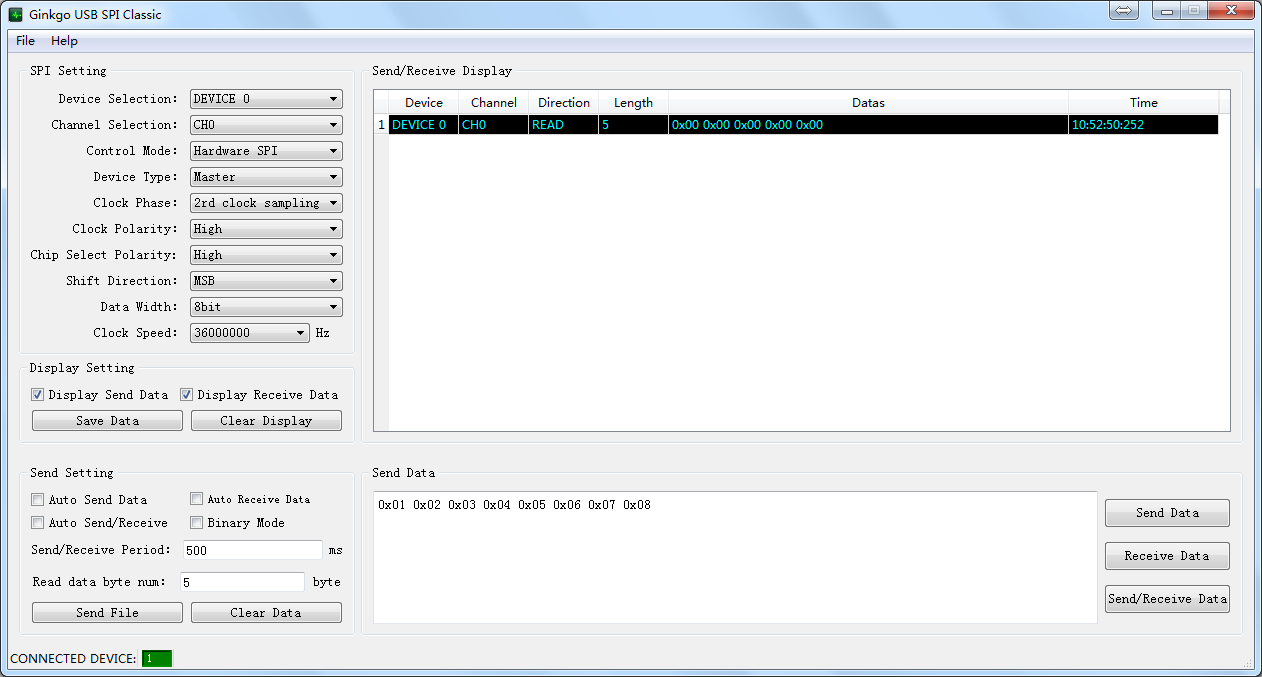Screen dimensions: 1262x677
Task: Open the Clock Phase dropdown
Action: (x=266, y=203)
